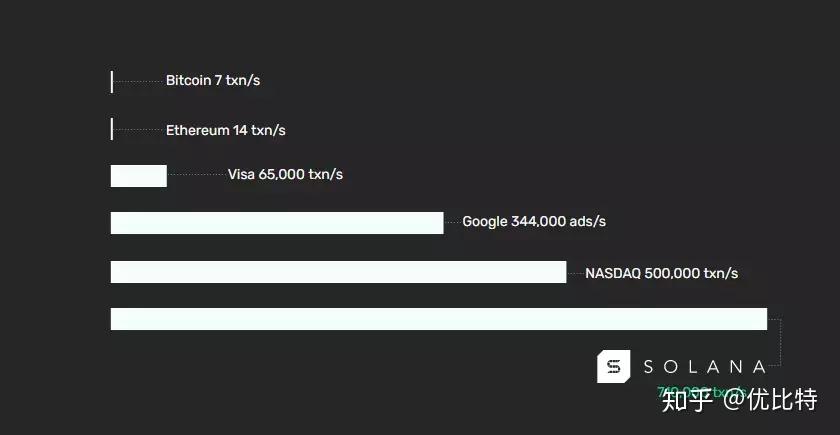Click dotted connector leading to Bitcoin label
This screenshot has width=840, height=435.
pyautogui.click(x=138, y=81)
